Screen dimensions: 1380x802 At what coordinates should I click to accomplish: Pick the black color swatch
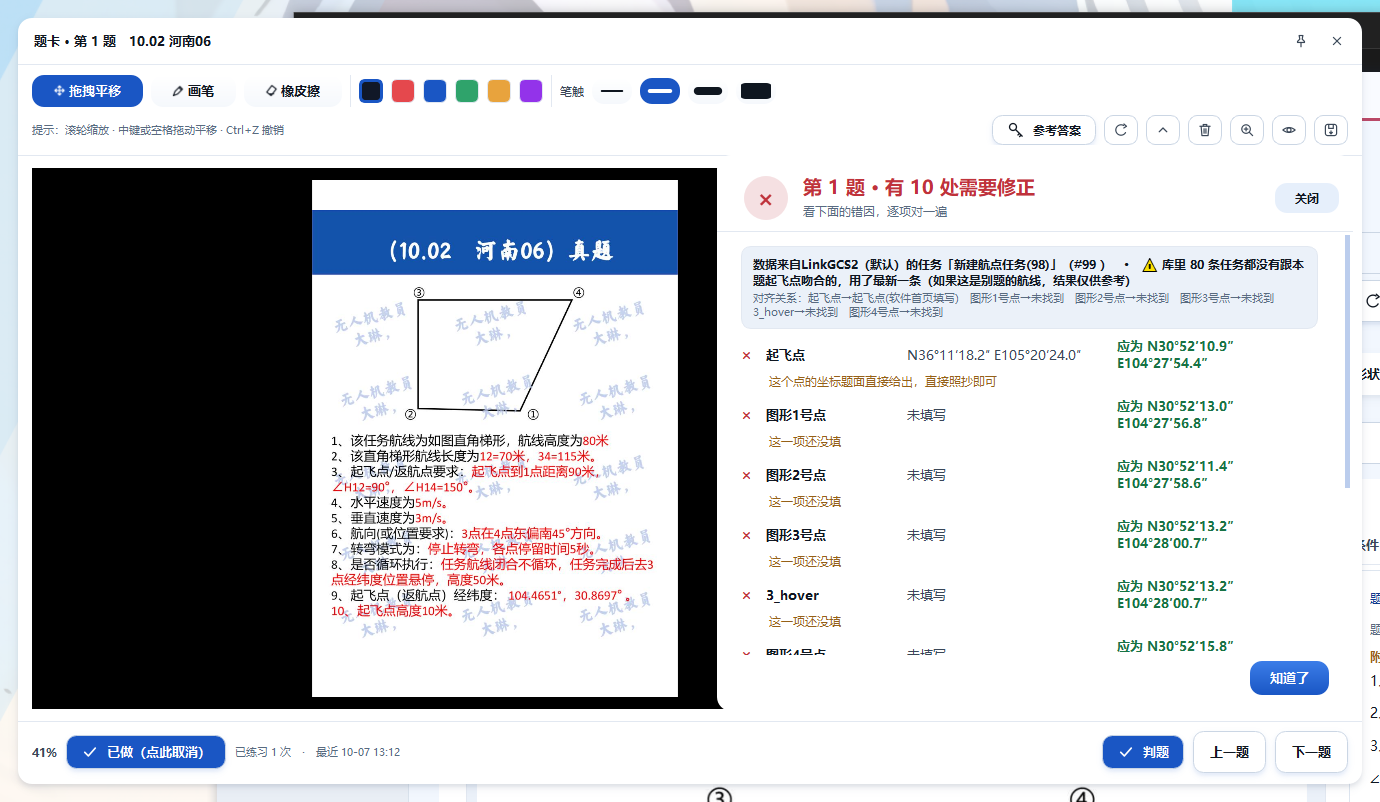click(371, 91)
